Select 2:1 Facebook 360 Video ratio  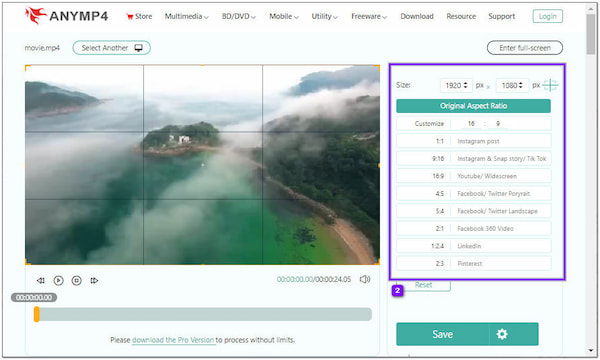coord(473,228)
